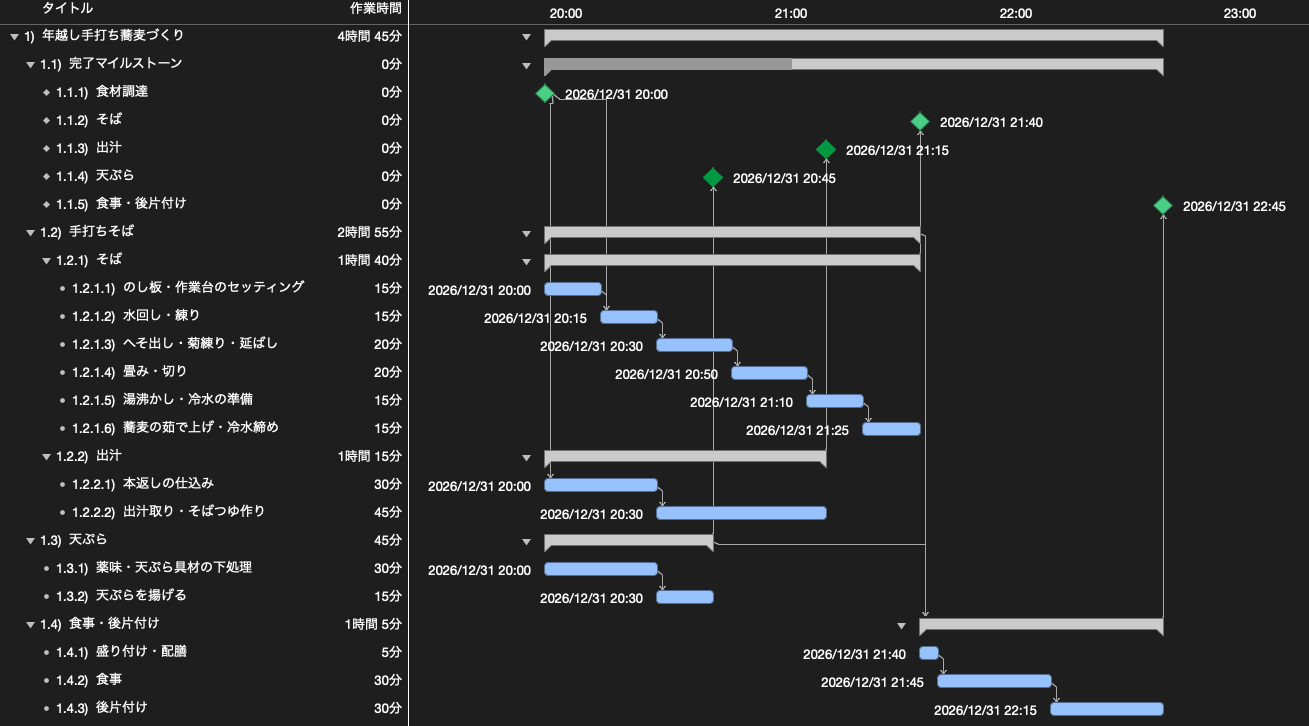
Task: Click the 4時間 45分 duration value
Action: (370, 36)
